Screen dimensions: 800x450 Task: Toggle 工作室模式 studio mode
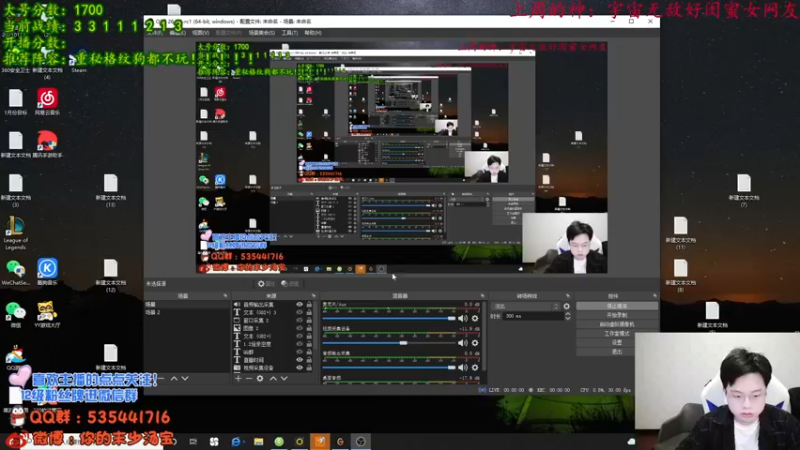coord(617,333)
